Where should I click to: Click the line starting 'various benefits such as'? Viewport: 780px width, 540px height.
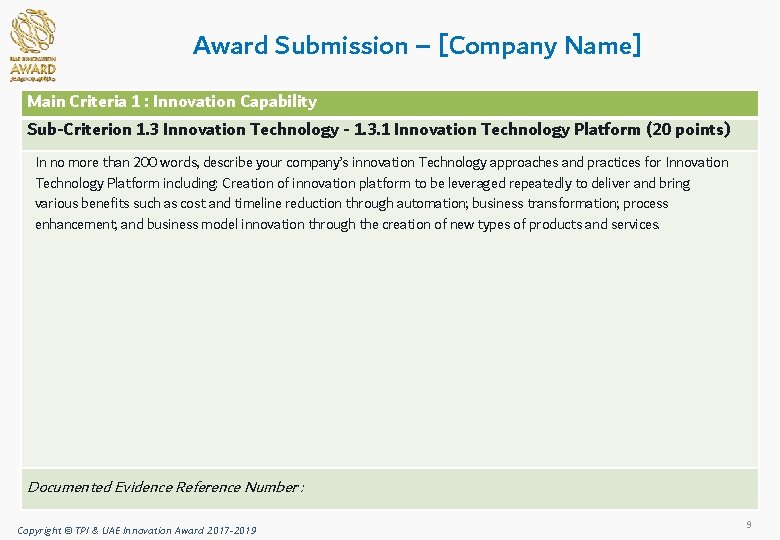tap(351, 203)
